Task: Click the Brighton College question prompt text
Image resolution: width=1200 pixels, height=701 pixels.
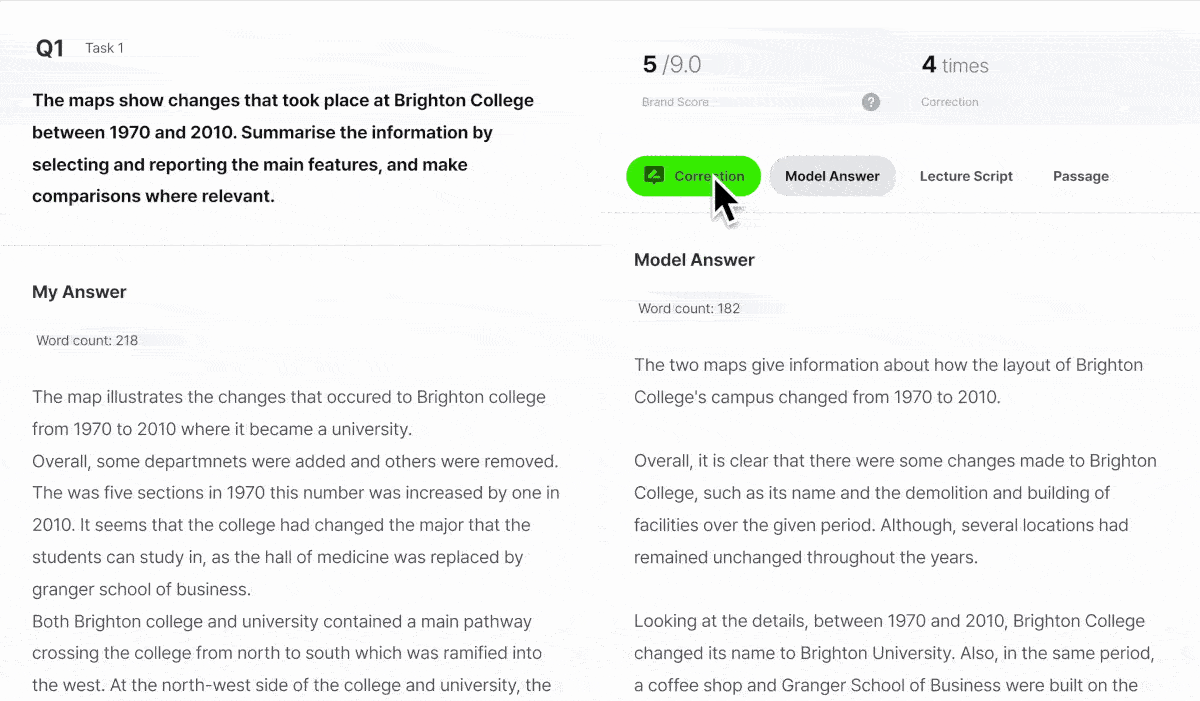Action: (283, 148)
